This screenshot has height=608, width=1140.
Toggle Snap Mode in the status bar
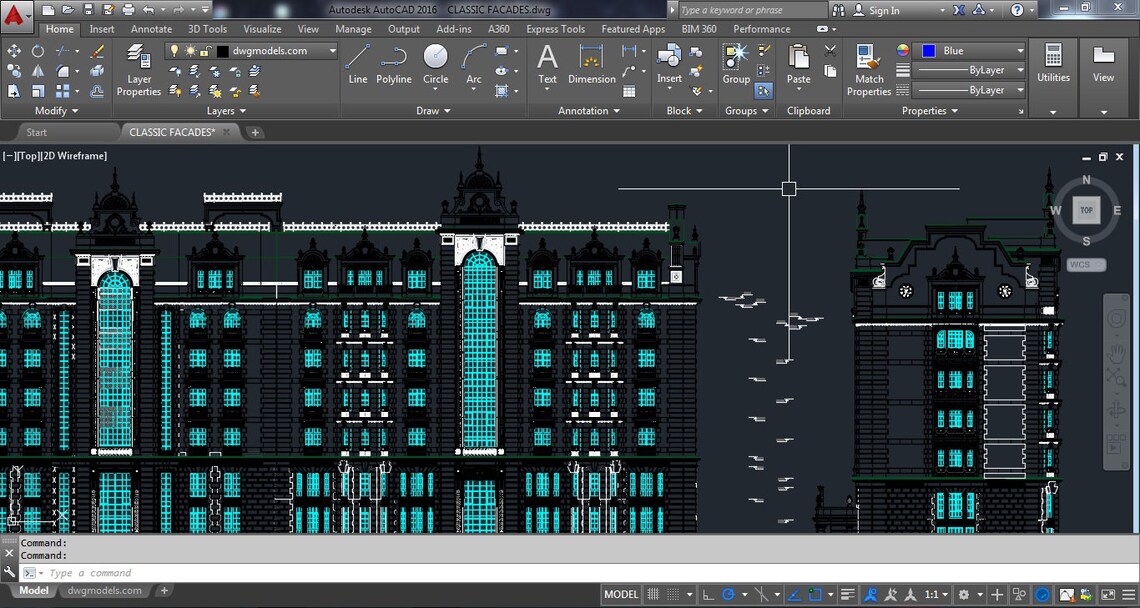[x=671, y=594]
